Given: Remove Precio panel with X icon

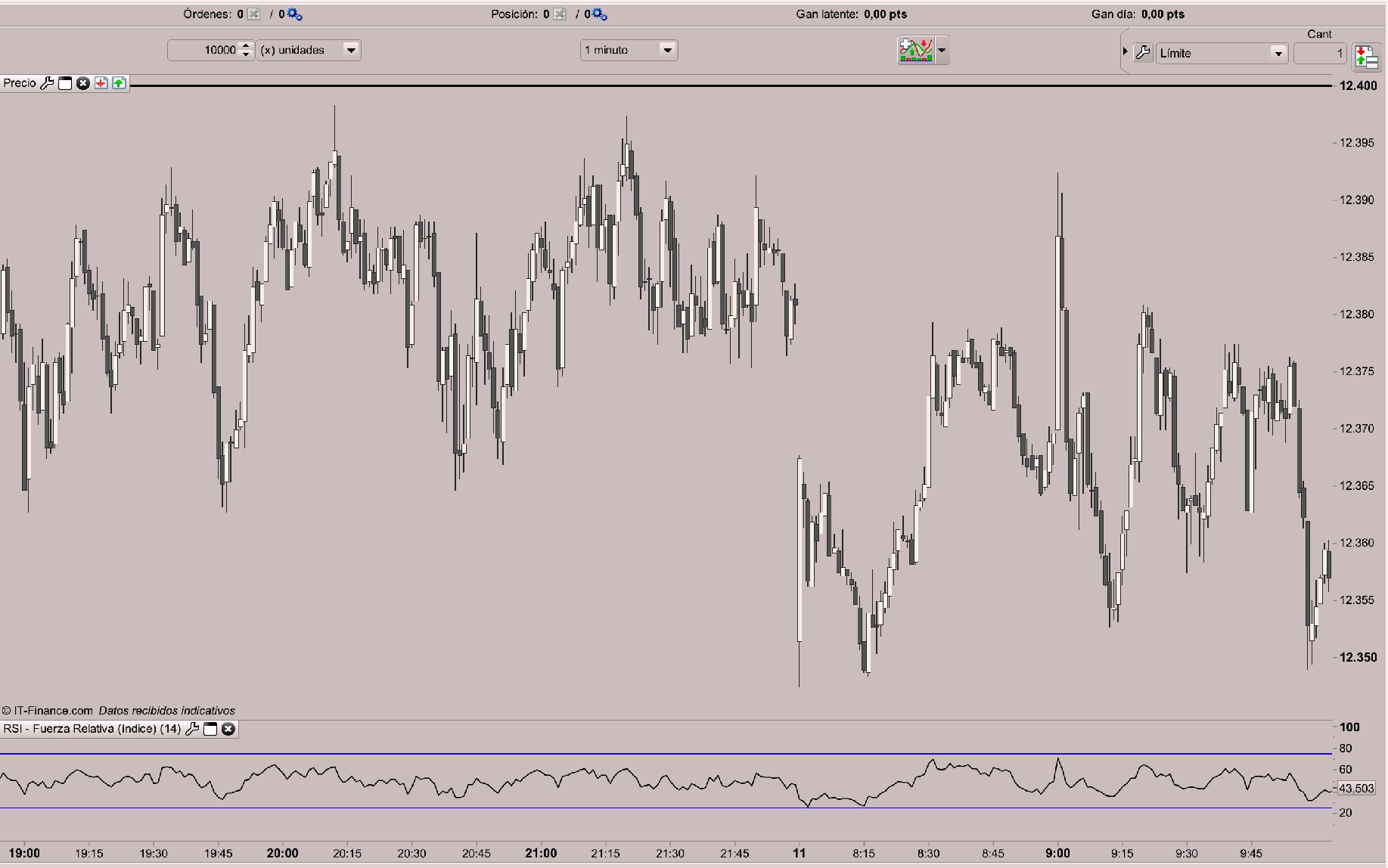Looking at the screenshot, I should (x=83, y=83).
